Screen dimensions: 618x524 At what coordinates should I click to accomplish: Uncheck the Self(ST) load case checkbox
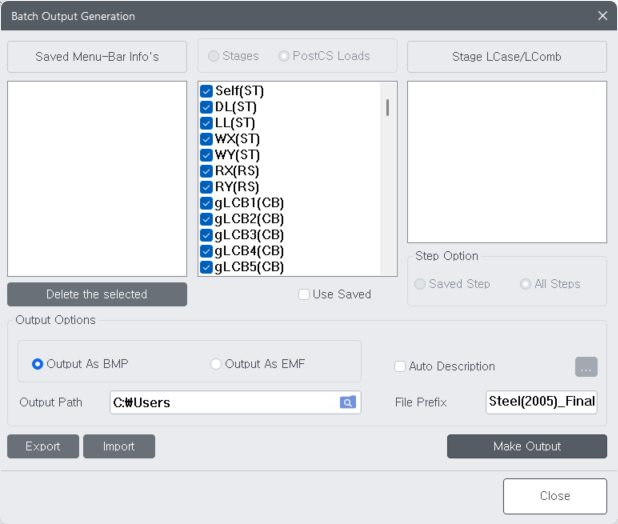[207, 91]
